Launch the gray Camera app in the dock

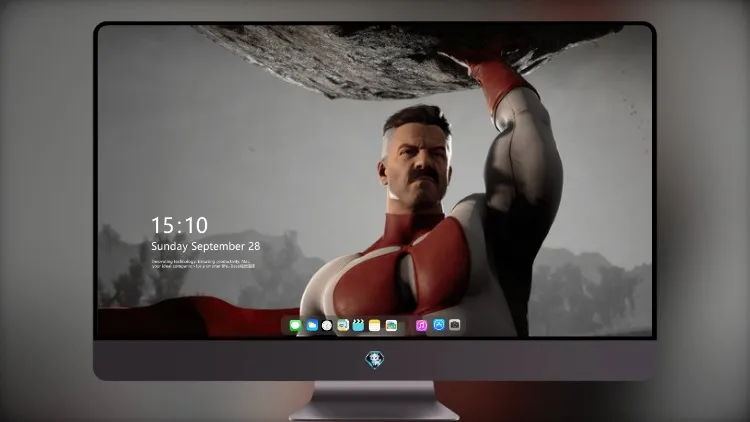tap(455, 325)
